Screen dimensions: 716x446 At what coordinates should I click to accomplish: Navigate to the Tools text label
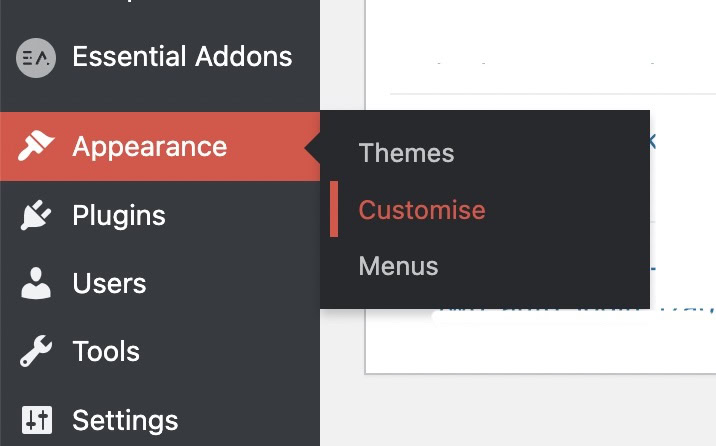tap(106, 352)
